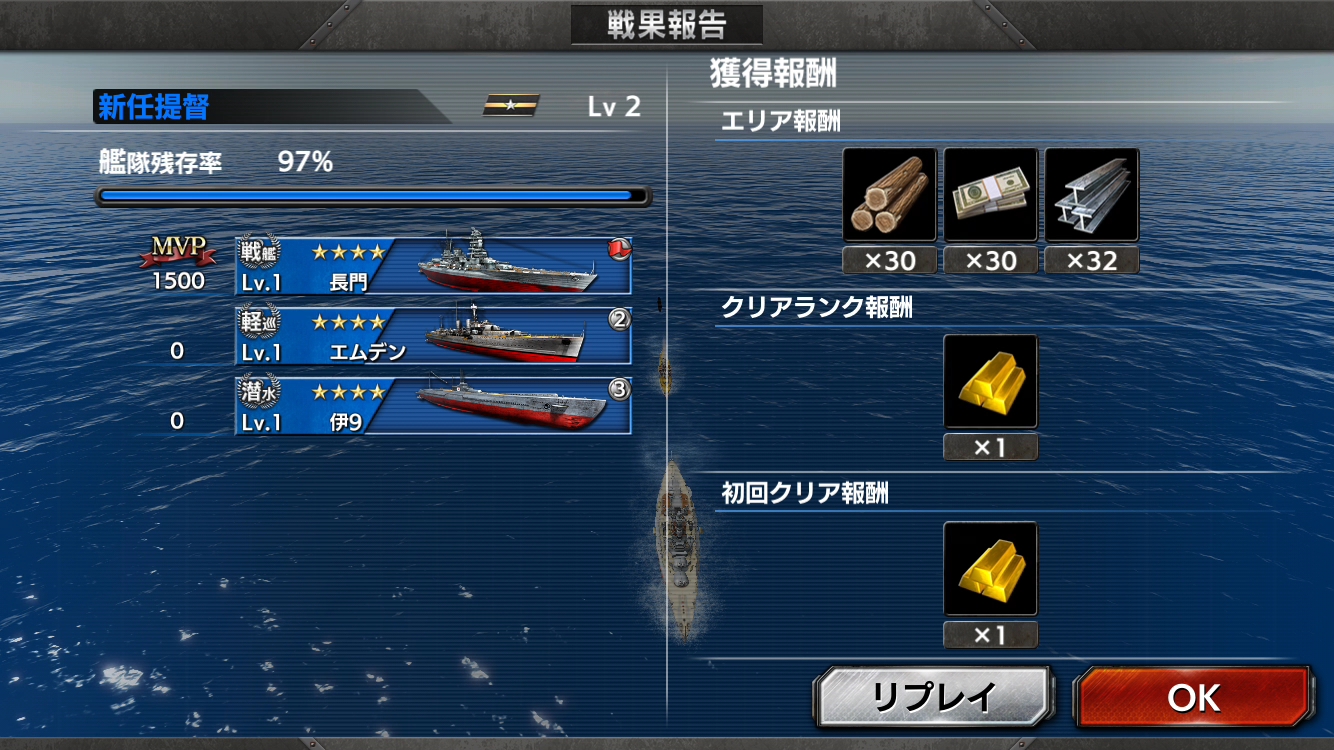Confirm results with the red OK button
The height and width of the screenshot is (750, 1334).
1192,697
